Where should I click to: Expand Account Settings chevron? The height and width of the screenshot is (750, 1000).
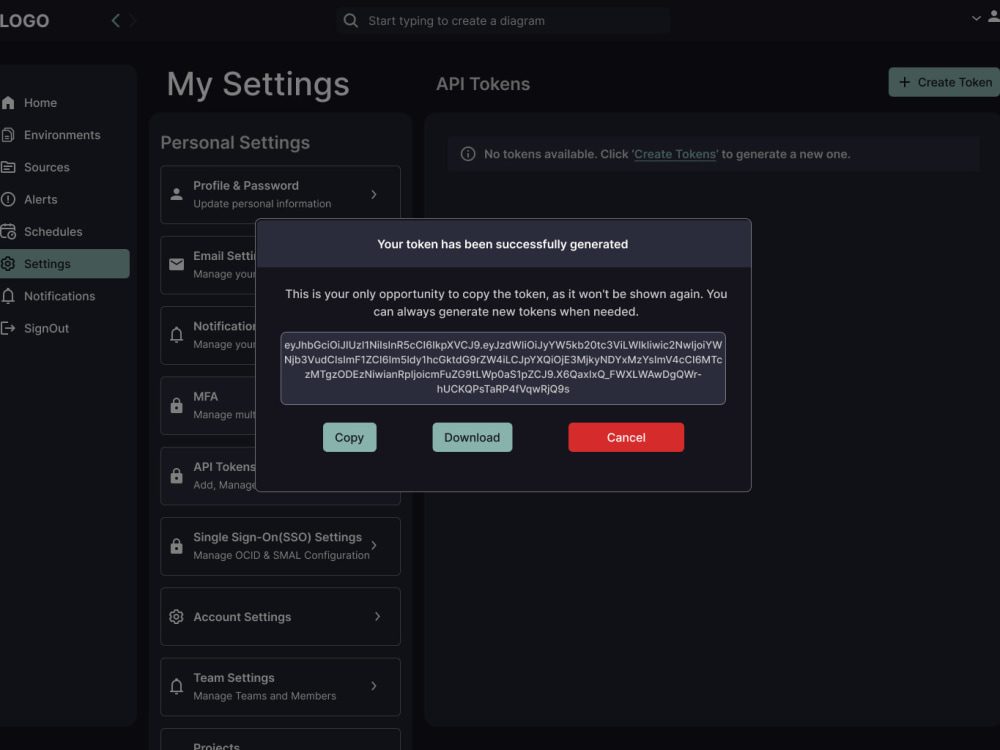coord(378,616)
